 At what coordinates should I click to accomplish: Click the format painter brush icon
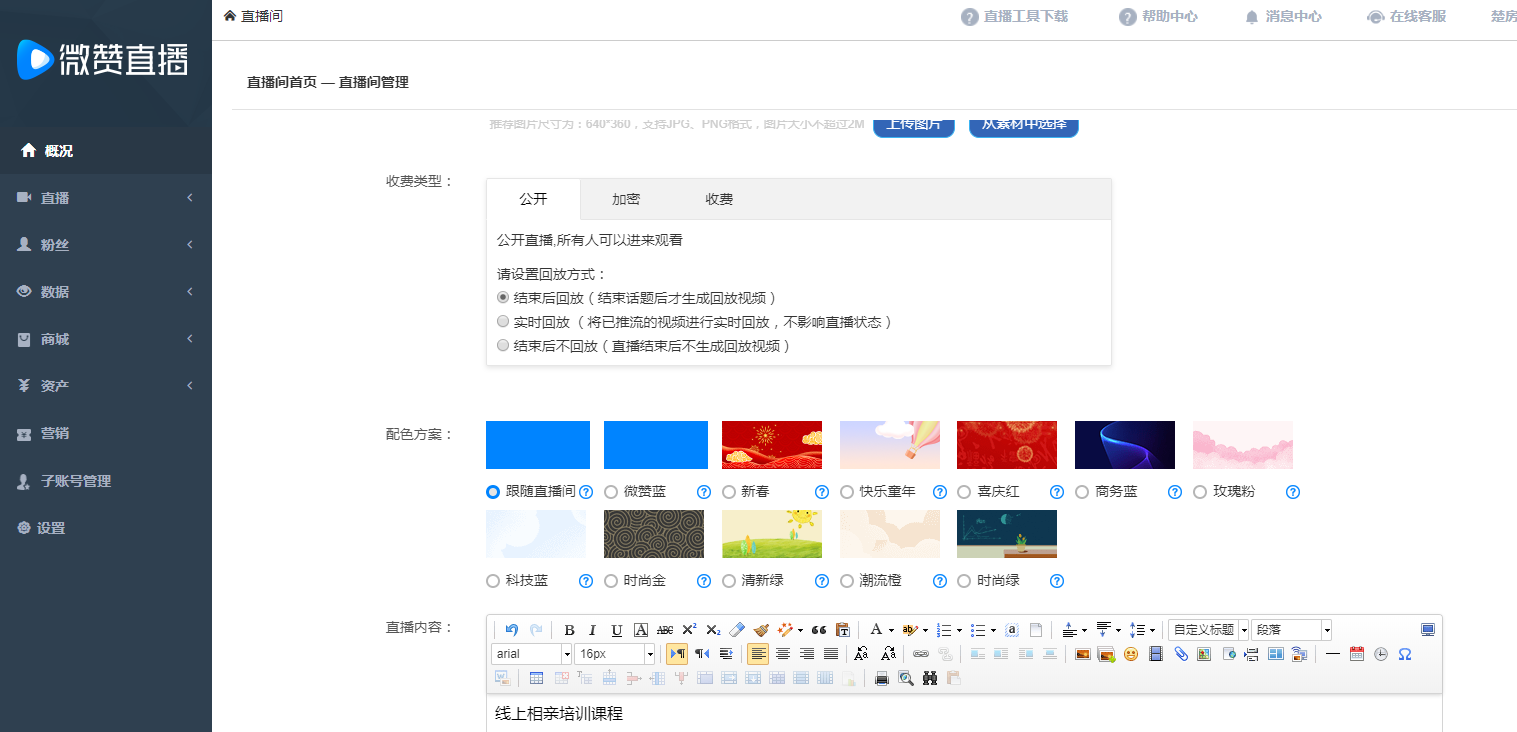761,630
